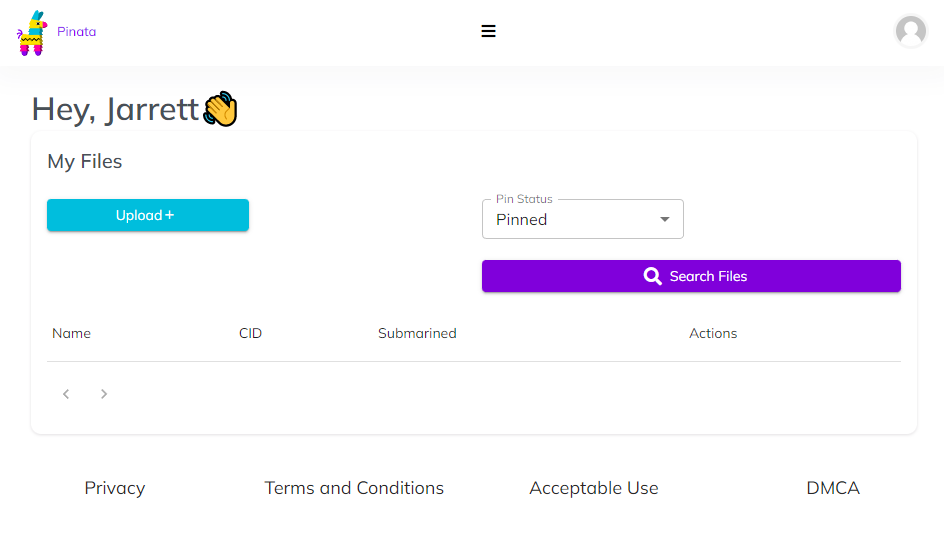Open the Acceptable Use link
The height and width of the screenshot is (538, 944).
tap(594, 488)
